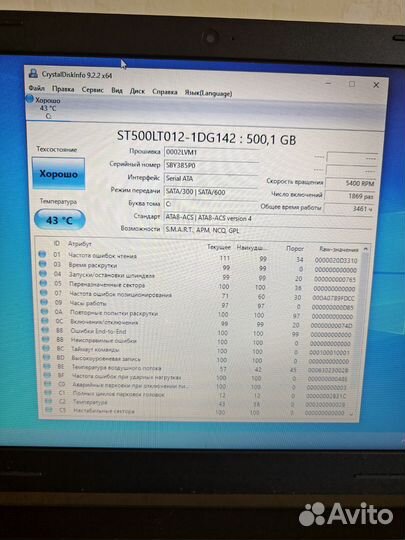Maximize the CrystalDiskInfo window
The image size is (405, 540).
[x=352, y=84]
